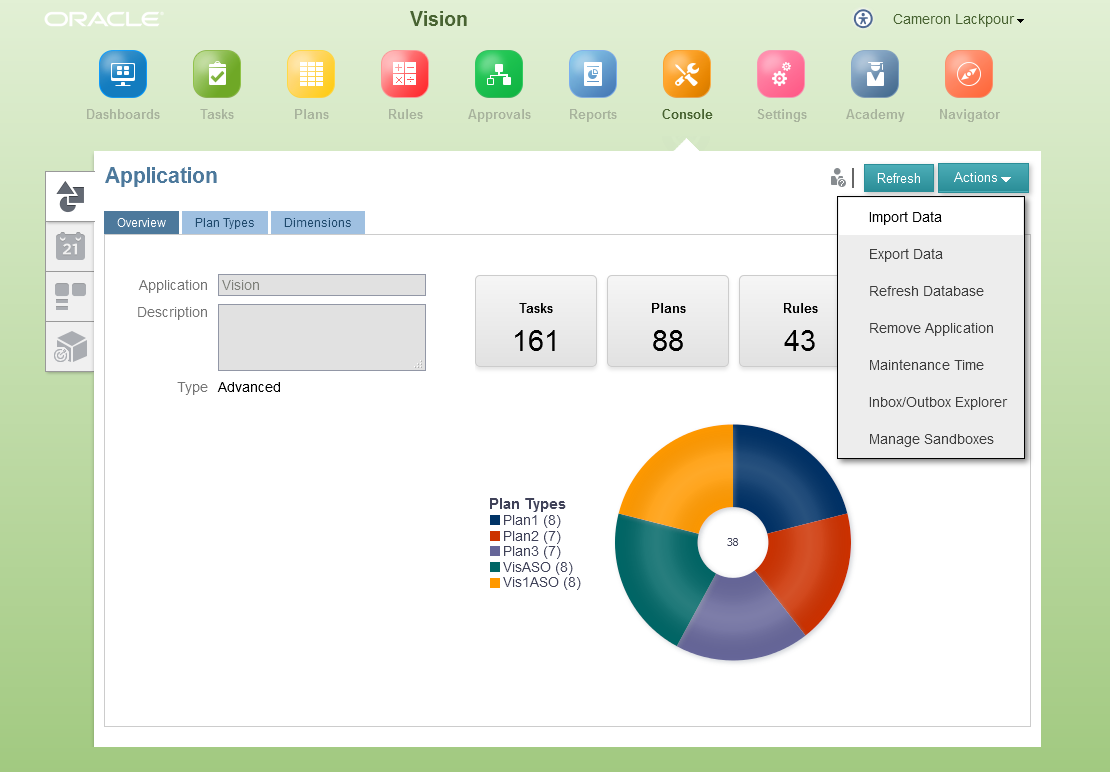Click the Plan1 (8) legend swatch

(x=495, y=520)
